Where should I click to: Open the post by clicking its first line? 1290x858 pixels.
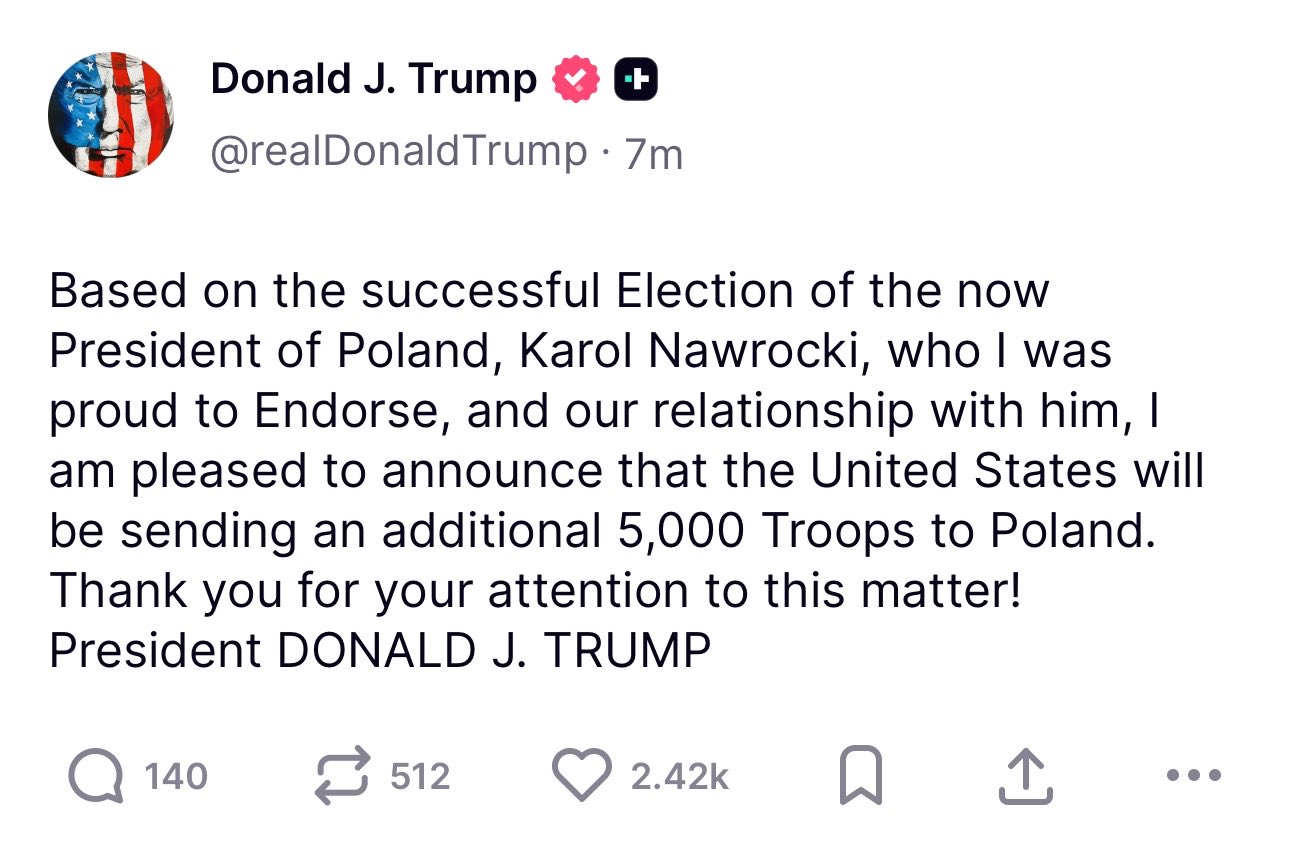(549, 291)
